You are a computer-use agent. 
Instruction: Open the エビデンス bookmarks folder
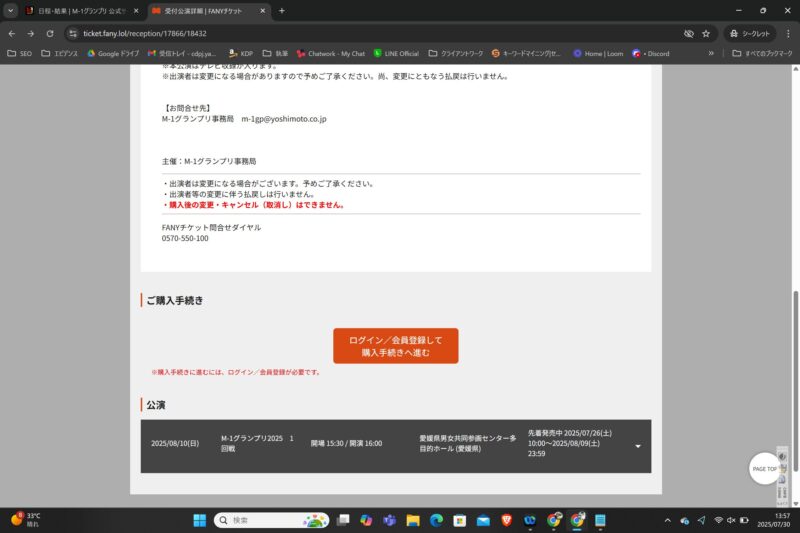[x=59, y=54]
